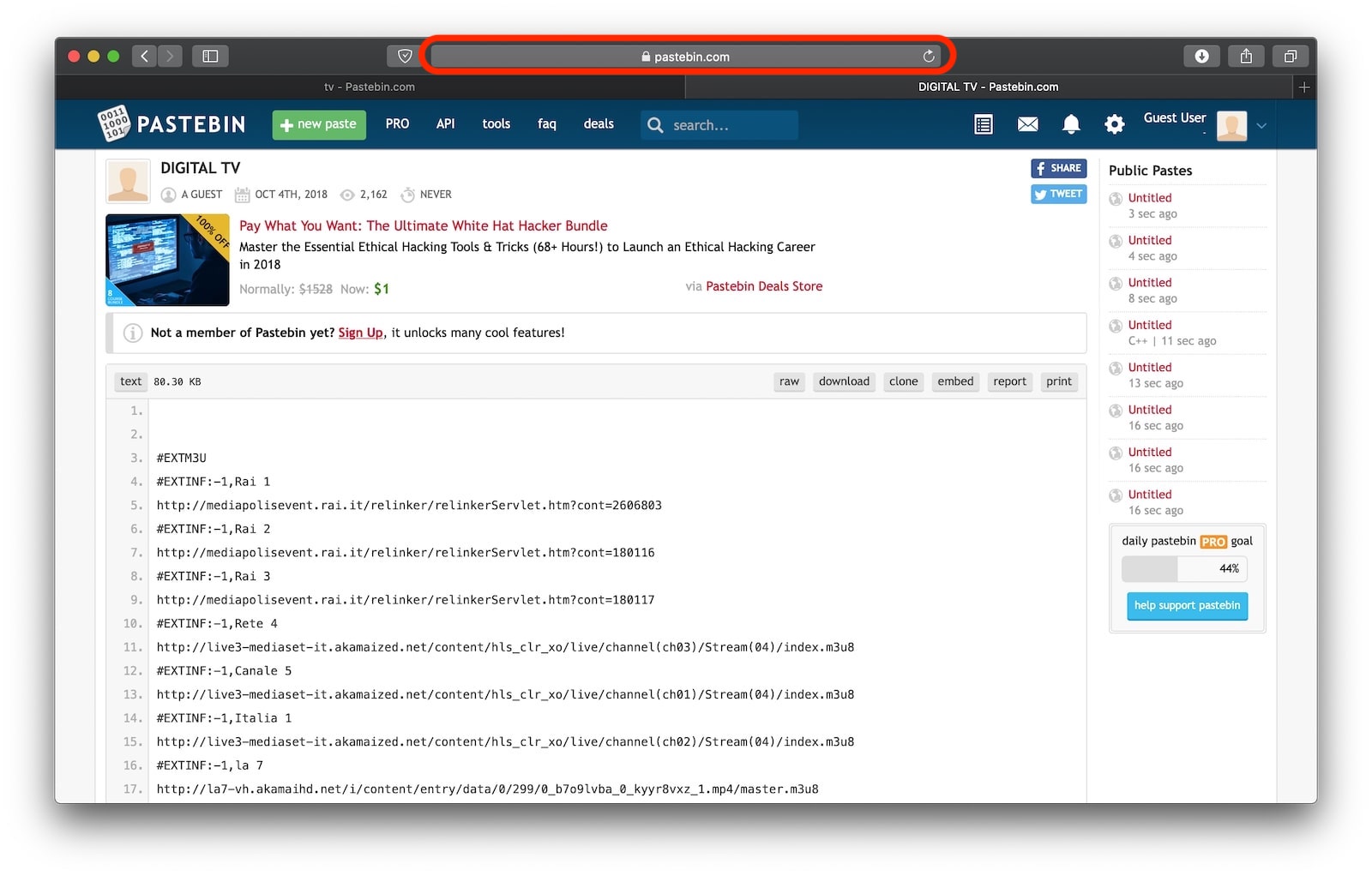
Task: Open the Untitled C++ paste
Action: (1149, 325)
